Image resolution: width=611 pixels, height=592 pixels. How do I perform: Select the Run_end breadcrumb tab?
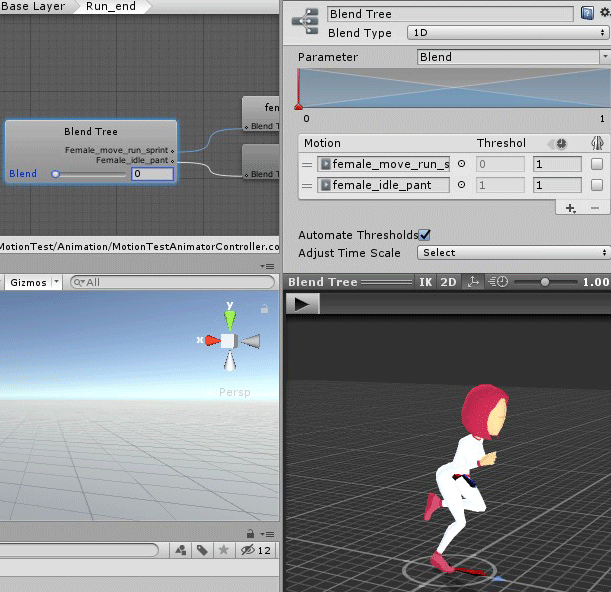[110, 7]
